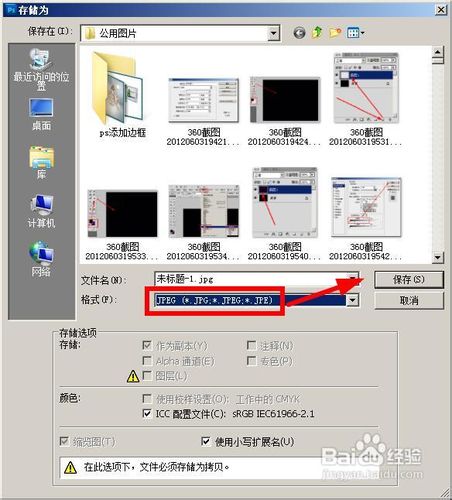Create a new folder

(335, 32)
